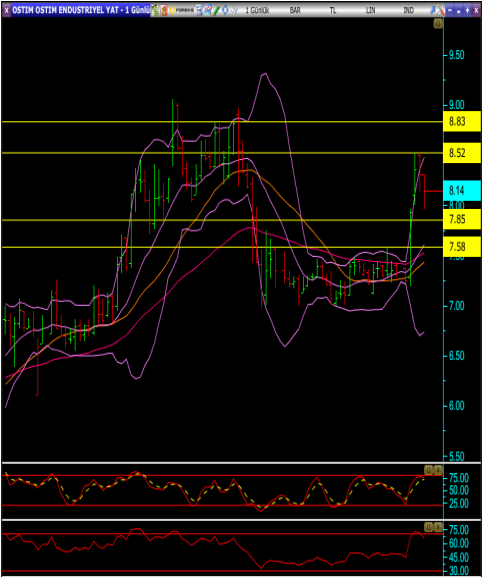Click the cyan 8.14 current price label
This screenshot has height=578, width=484.
(x=462, y=191)
